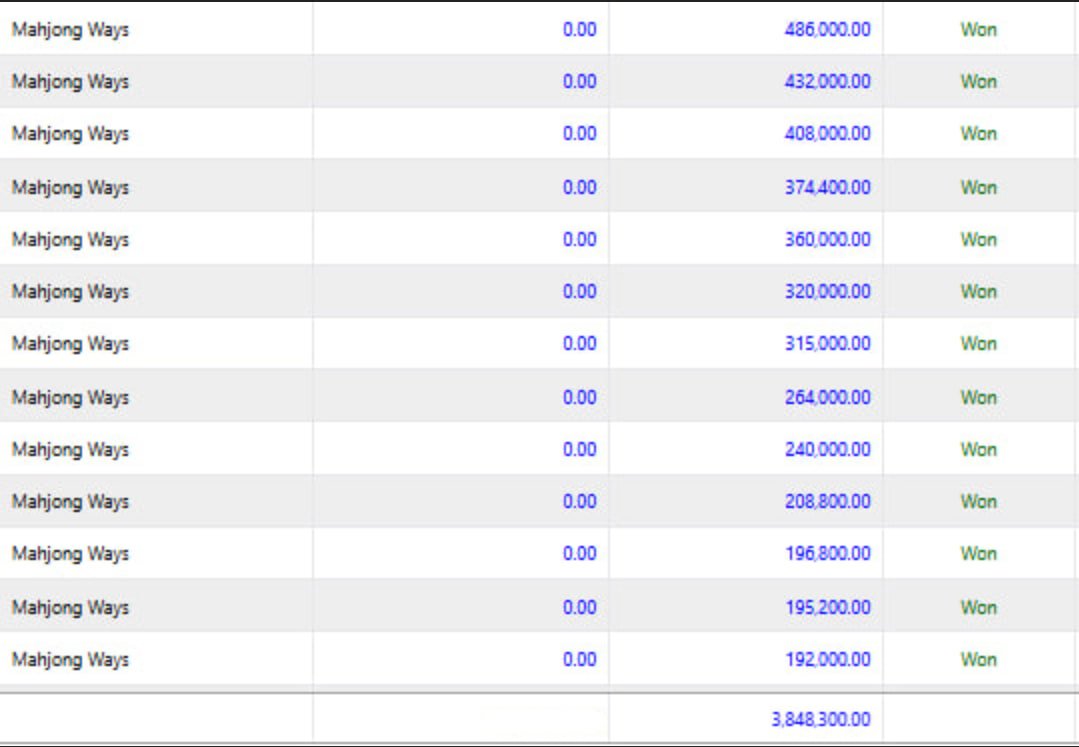
Task: Select Mahjong Ways in the 374,400.00 row
Action: tap(70, 188)
